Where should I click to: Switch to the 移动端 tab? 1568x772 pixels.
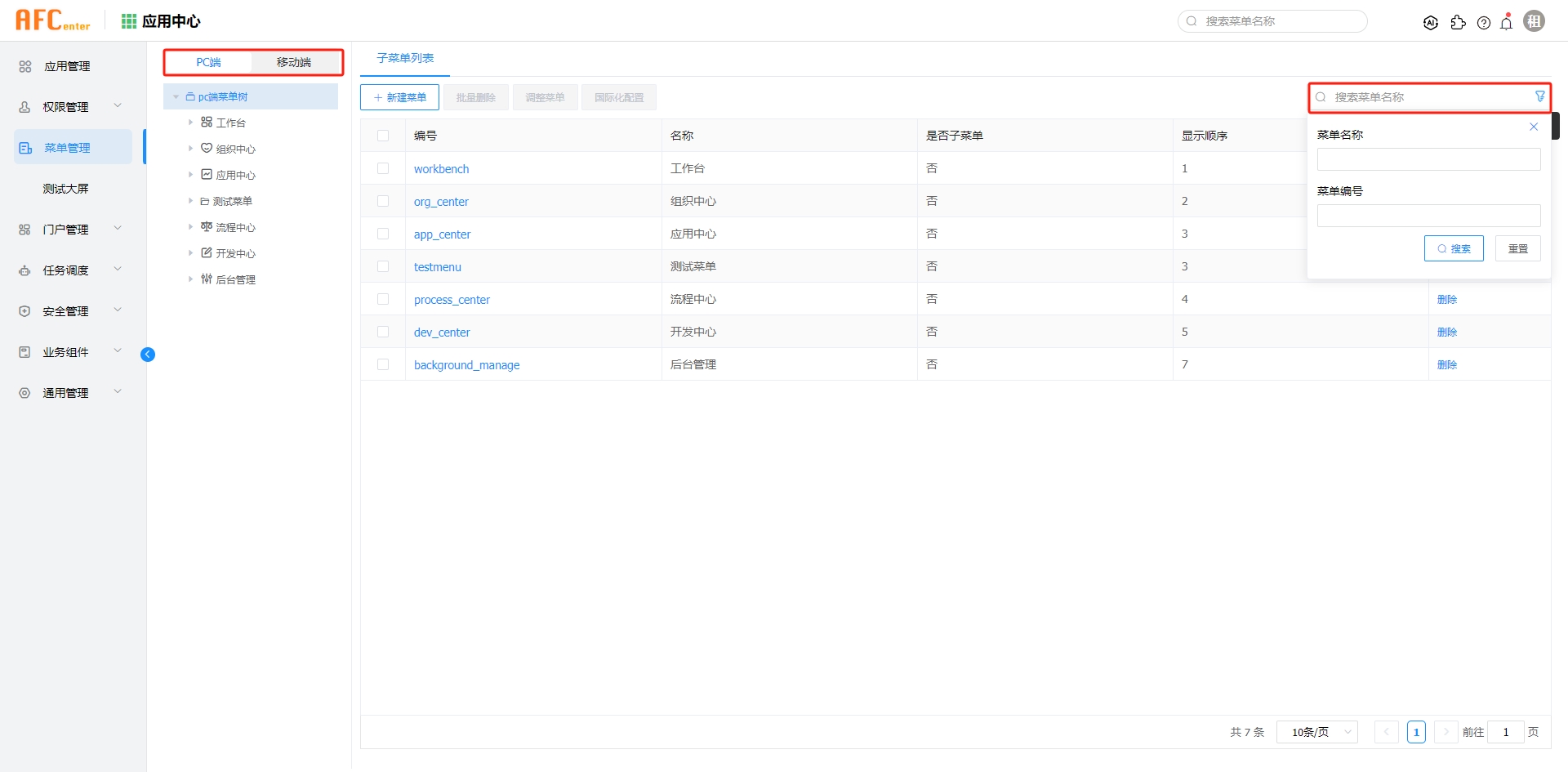(296, 61)
